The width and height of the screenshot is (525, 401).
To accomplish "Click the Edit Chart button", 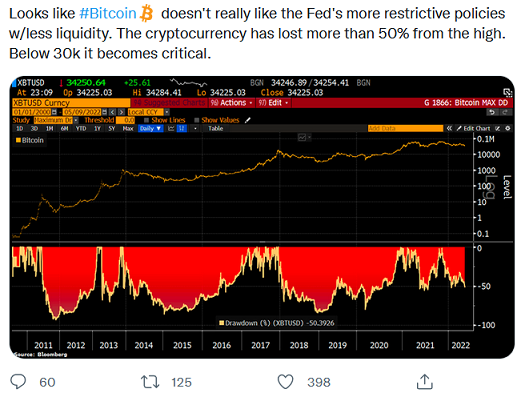I will click(x=473, y=128).
